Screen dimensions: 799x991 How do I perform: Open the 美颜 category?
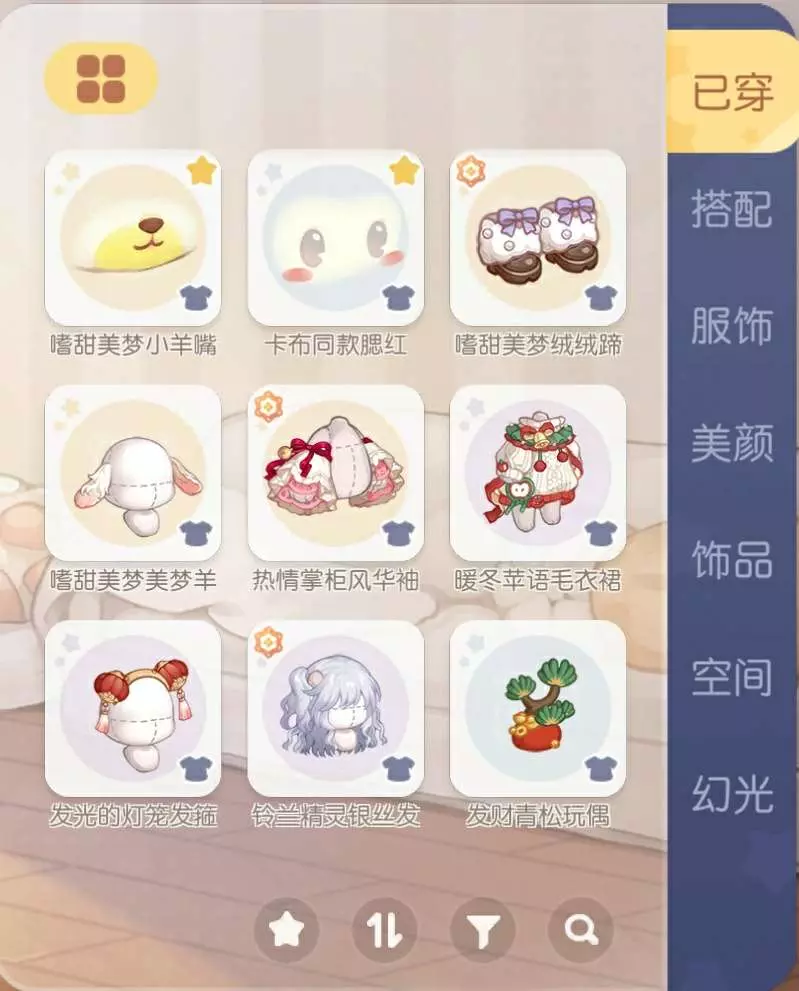click(x=732, y=442)
